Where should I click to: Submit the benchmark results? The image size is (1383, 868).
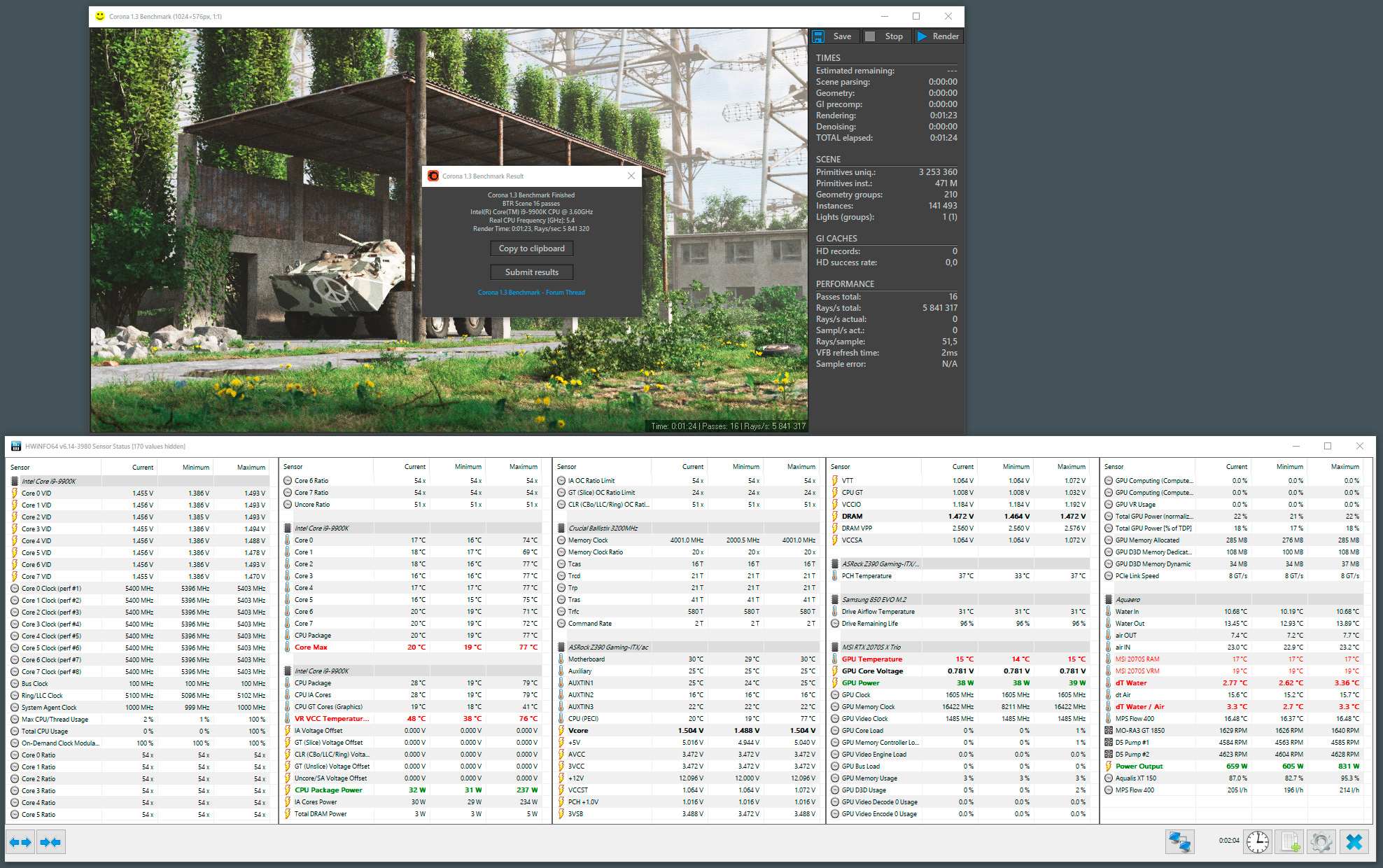click(x=531, y=272)
